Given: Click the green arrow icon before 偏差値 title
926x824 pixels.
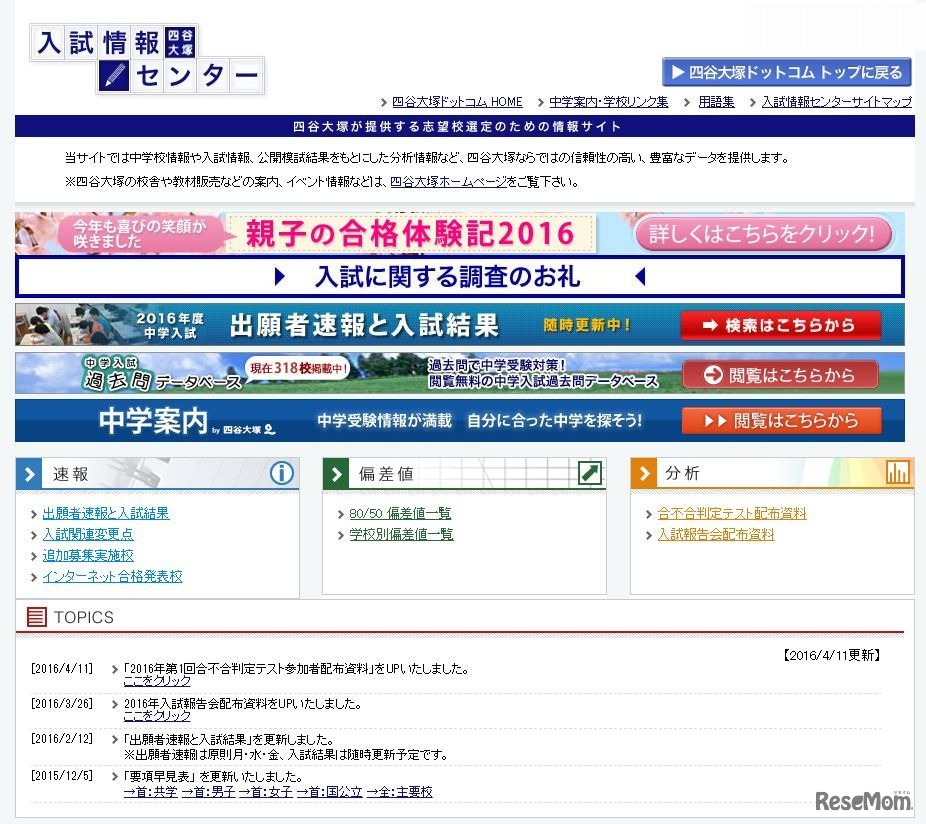Looking at the screenshot, I should 335,473.
